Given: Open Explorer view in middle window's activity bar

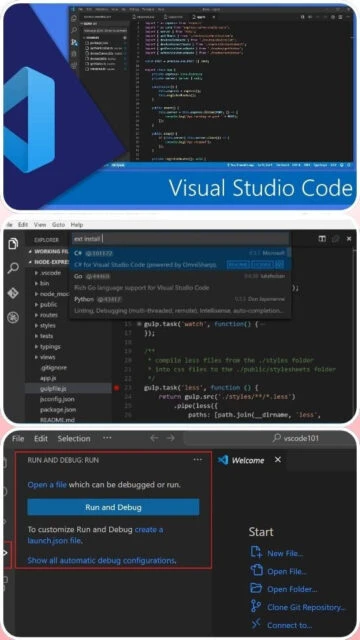Looking at the screenshot, I should tap(13, 244).
